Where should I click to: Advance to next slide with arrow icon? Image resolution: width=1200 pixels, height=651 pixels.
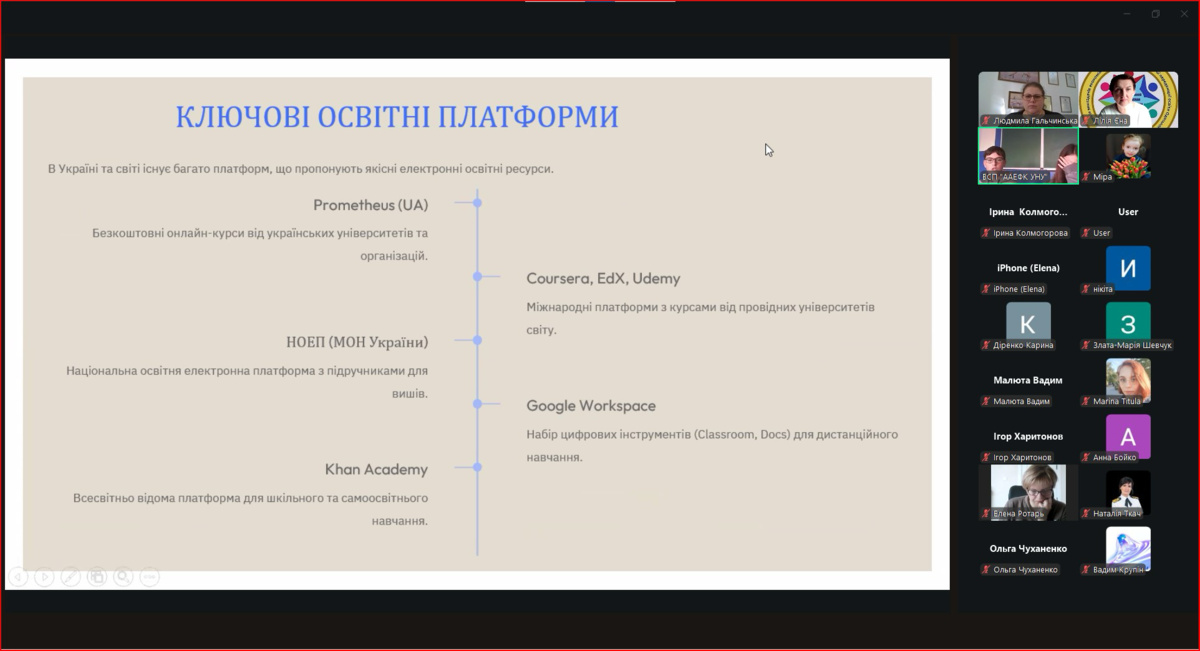click(44, 577)
